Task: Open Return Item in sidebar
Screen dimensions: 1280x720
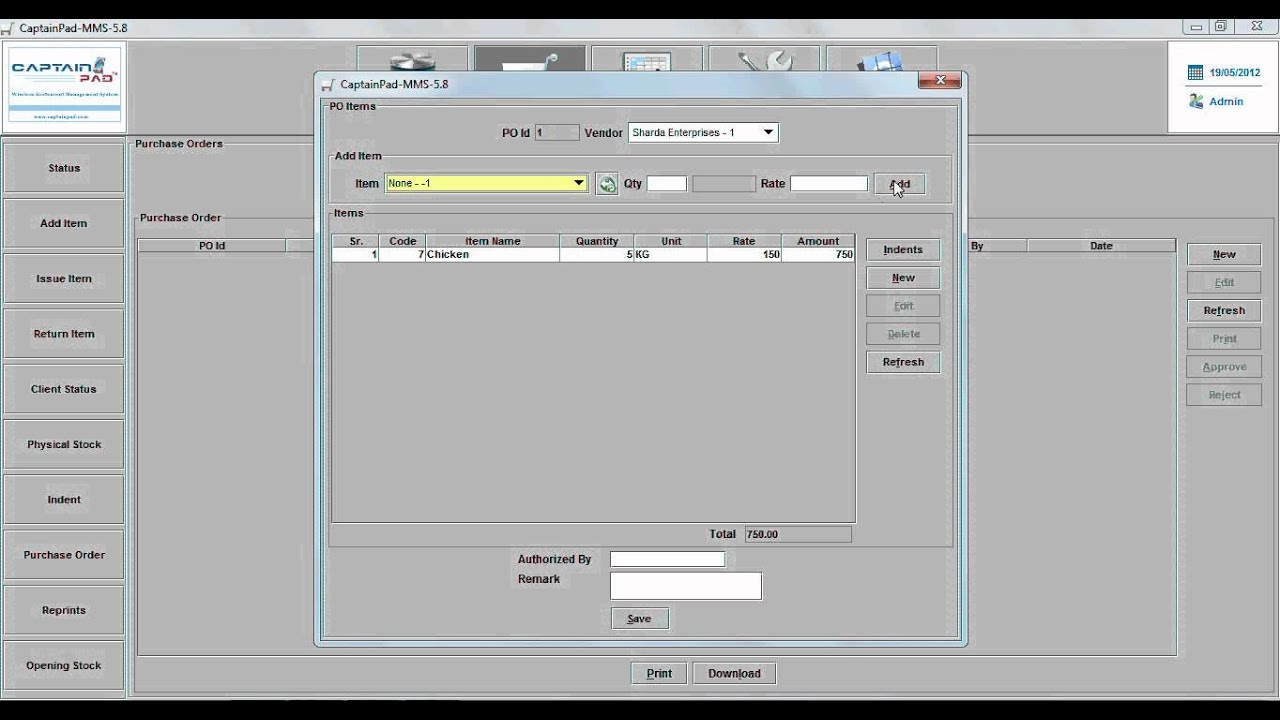Action: (64, 334)
